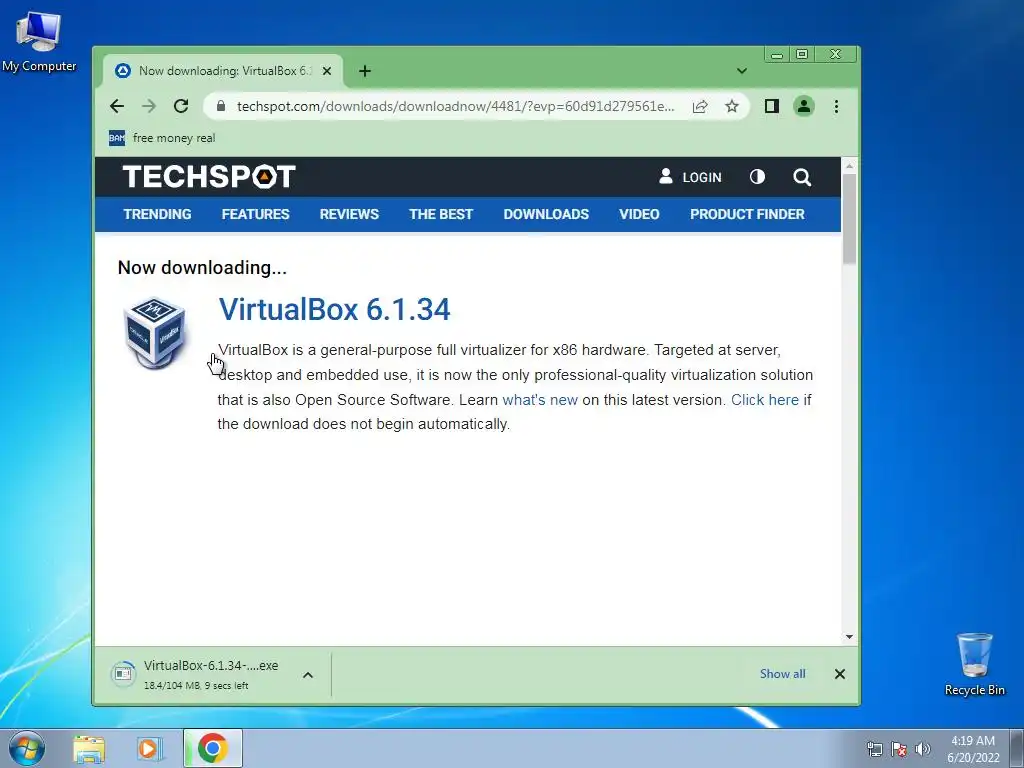Expand the tab search chevron

point(742,71)
